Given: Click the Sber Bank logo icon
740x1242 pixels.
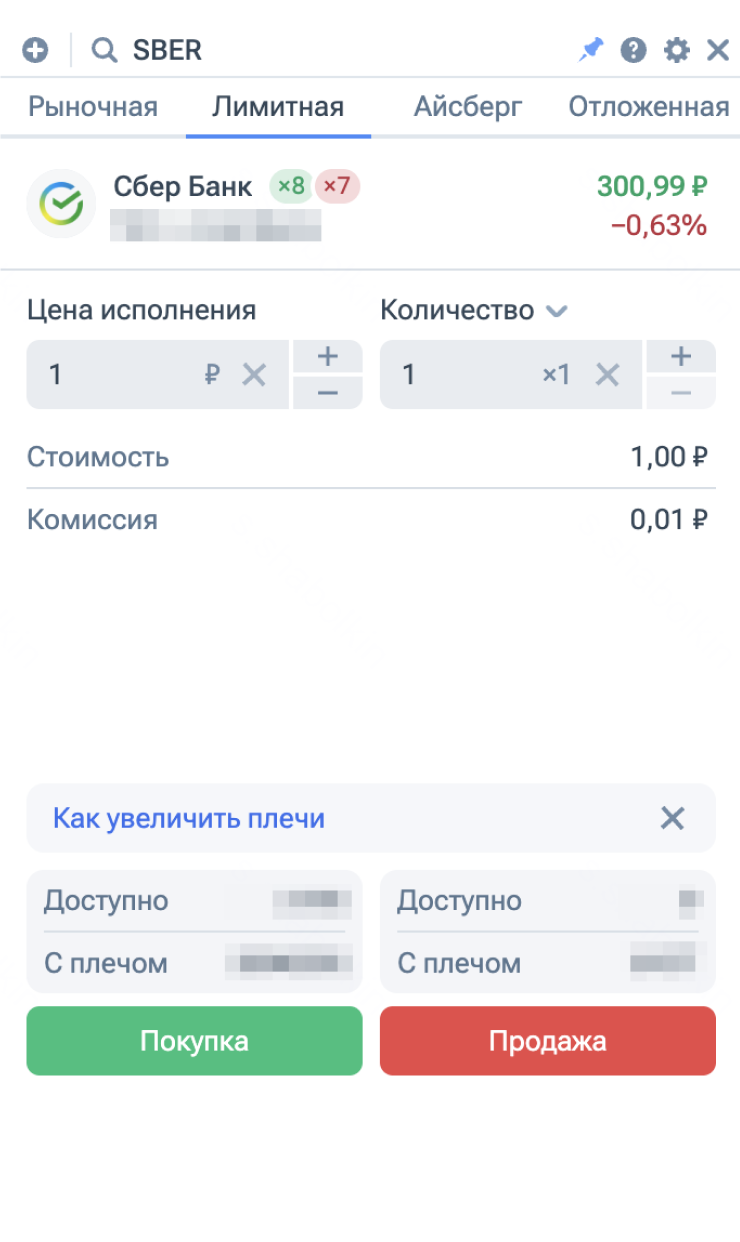Looking at the screenshot, I should (61, 203).
